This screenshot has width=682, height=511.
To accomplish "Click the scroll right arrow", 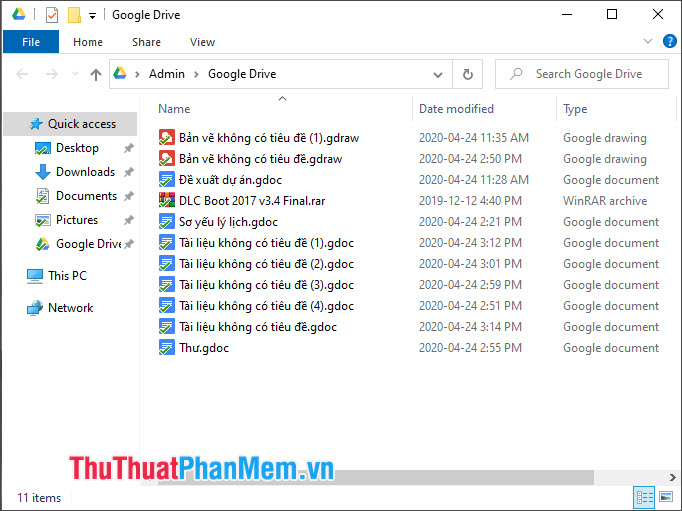I will [672, 478].
